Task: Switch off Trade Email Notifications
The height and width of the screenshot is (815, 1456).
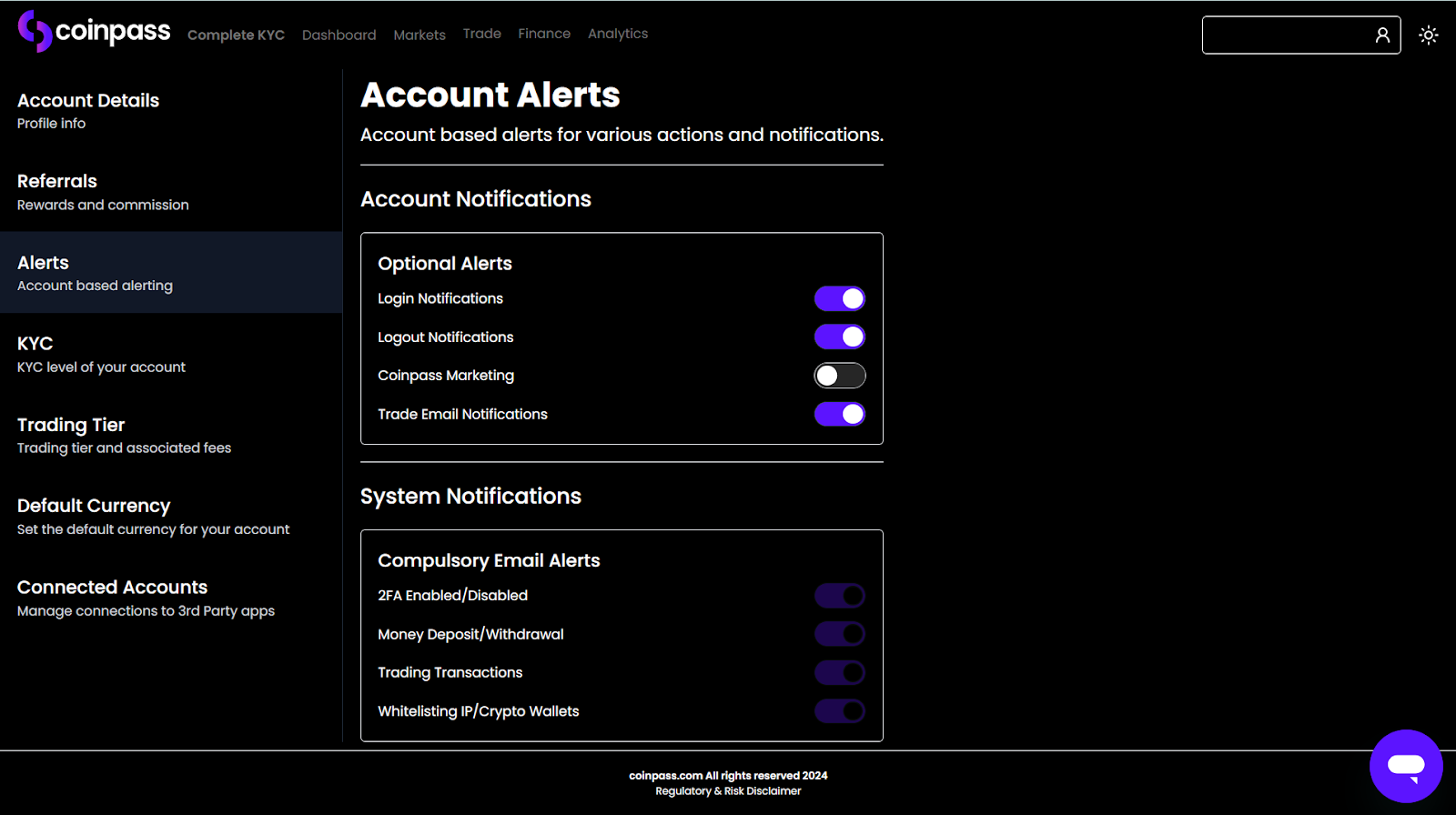Action: click(839, 414)
